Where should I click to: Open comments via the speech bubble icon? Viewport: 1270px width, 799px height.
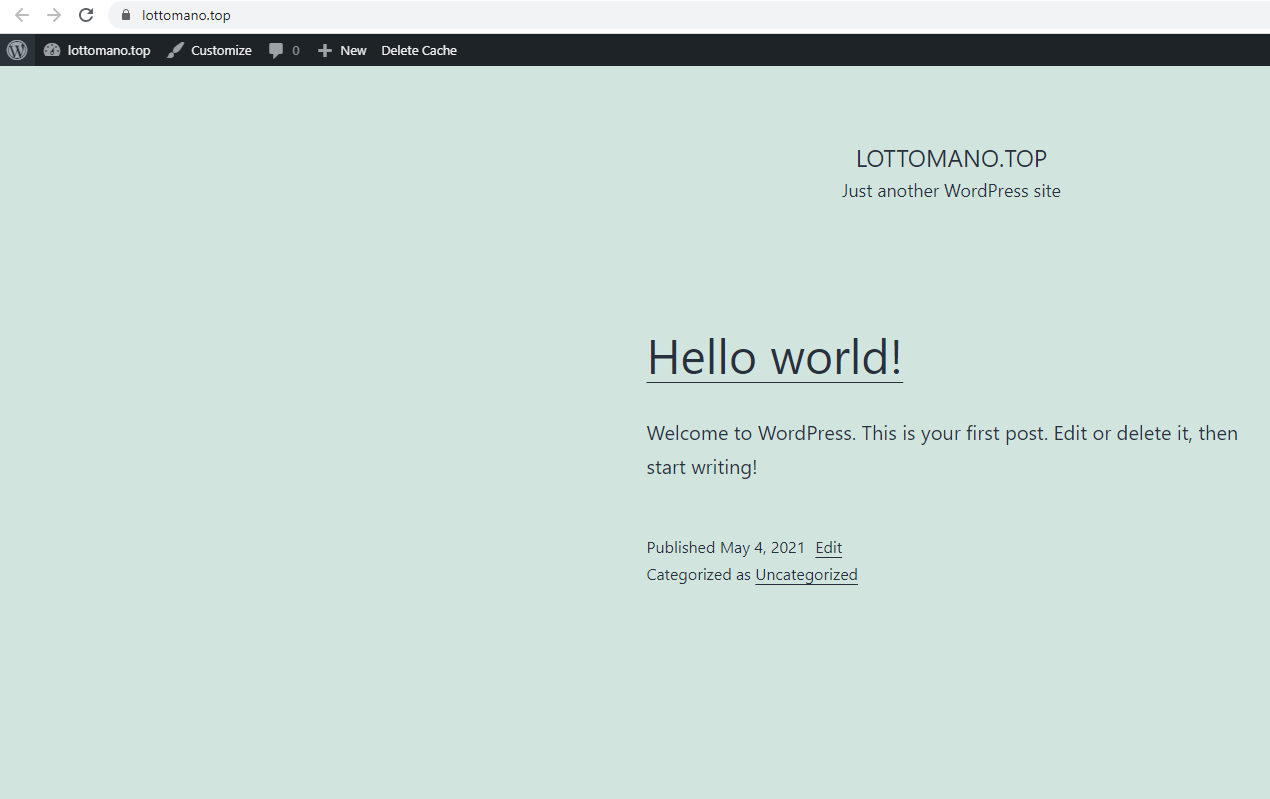pyautogui.click(x=276, y=50)
